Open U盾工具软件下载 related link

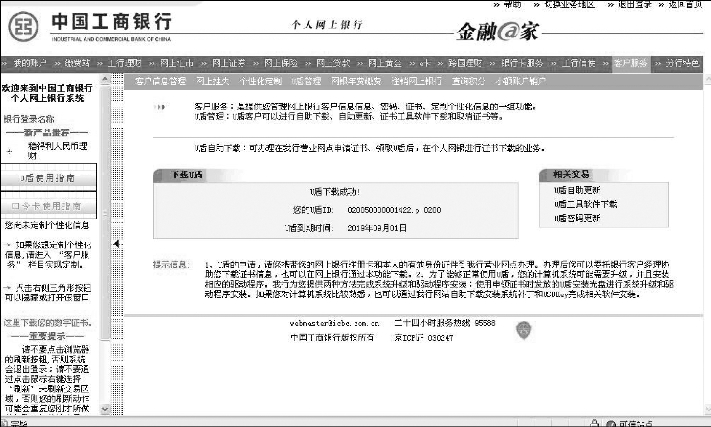(x=585, y=204)
